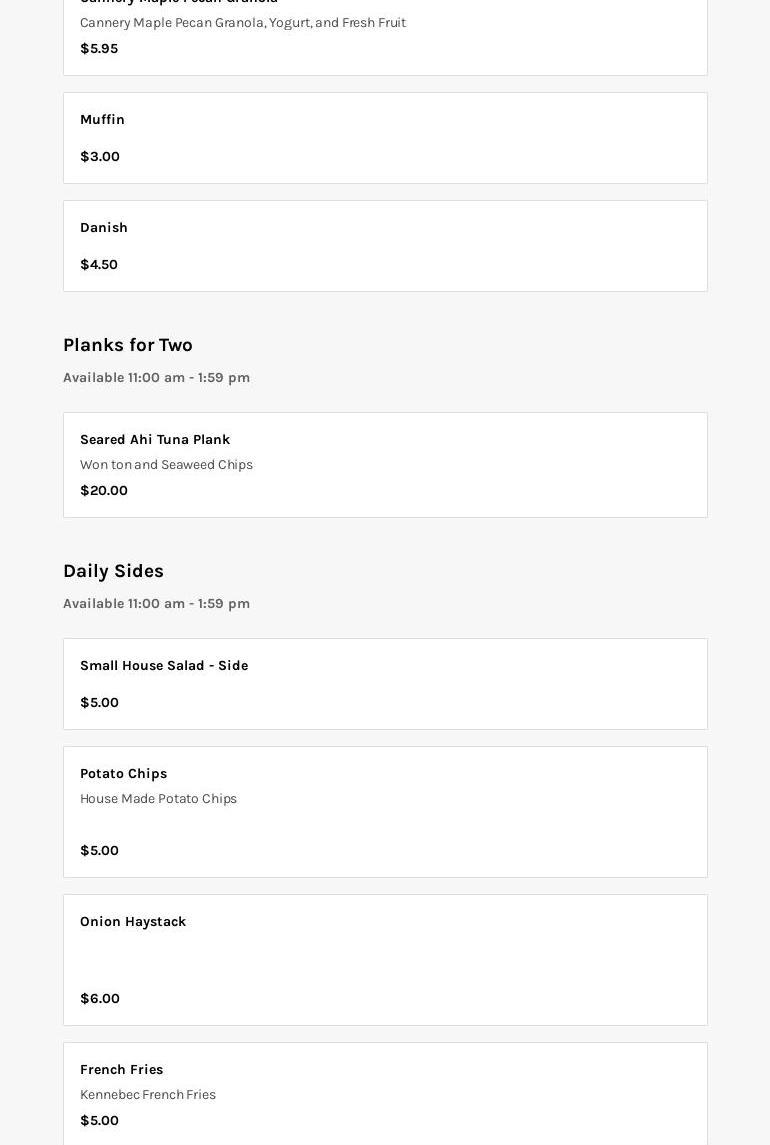Choose the Small House Salad - Side item
The width and height of the screenshot is (770, 1145).
(x=164, y=666)
